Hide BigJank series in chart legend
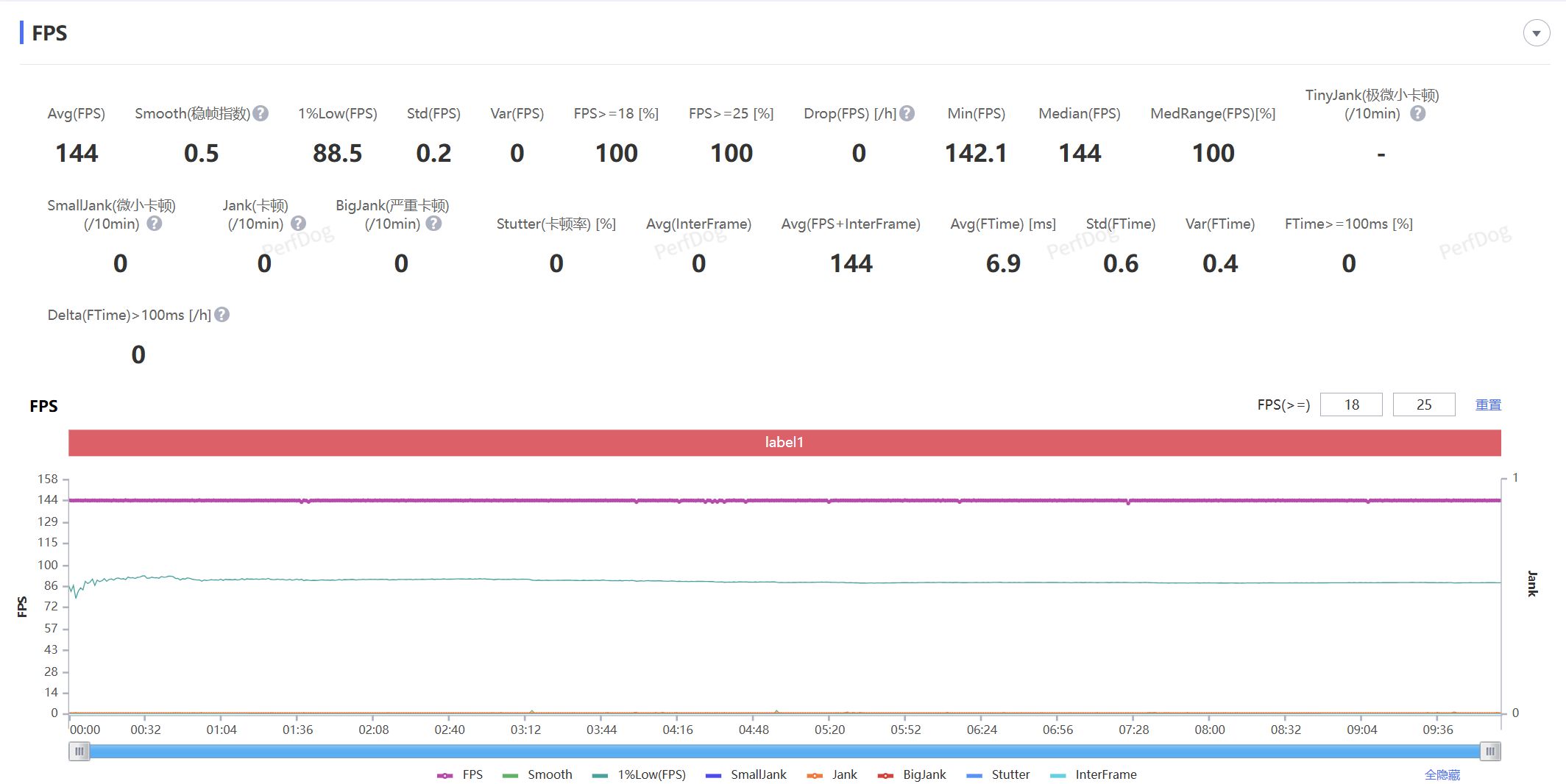This screenshot has height=784, width=1566. pos(912,774)
